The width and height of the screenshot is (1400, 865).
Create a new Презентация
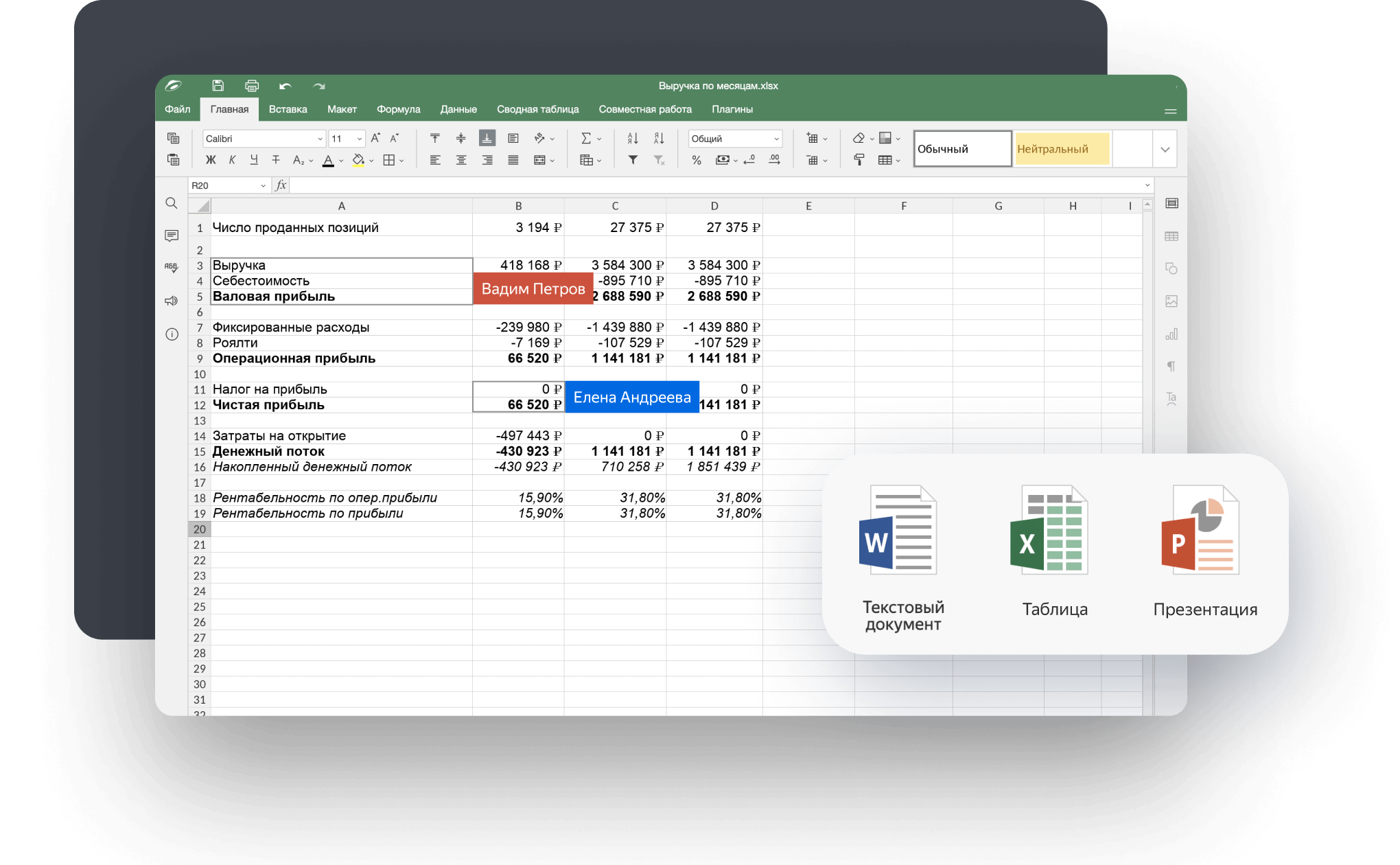[1205, 551]
